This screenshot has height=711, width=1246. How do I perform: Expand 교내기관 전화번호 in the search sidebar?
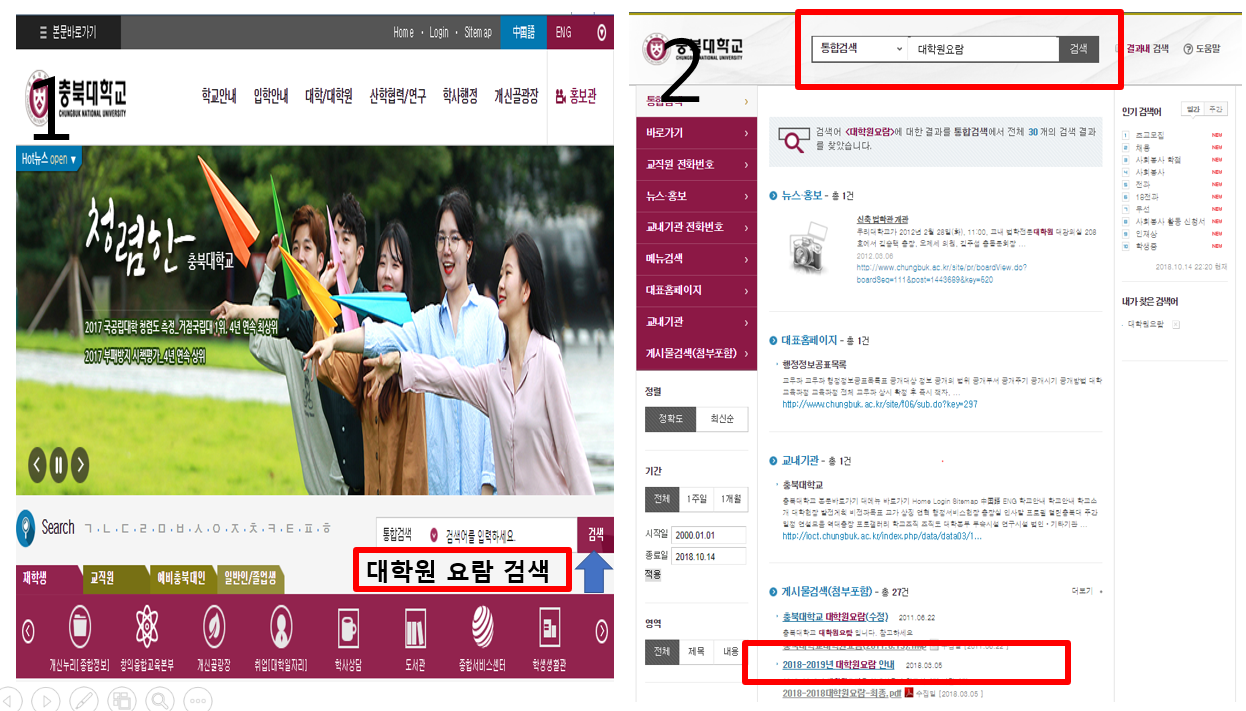696,227
